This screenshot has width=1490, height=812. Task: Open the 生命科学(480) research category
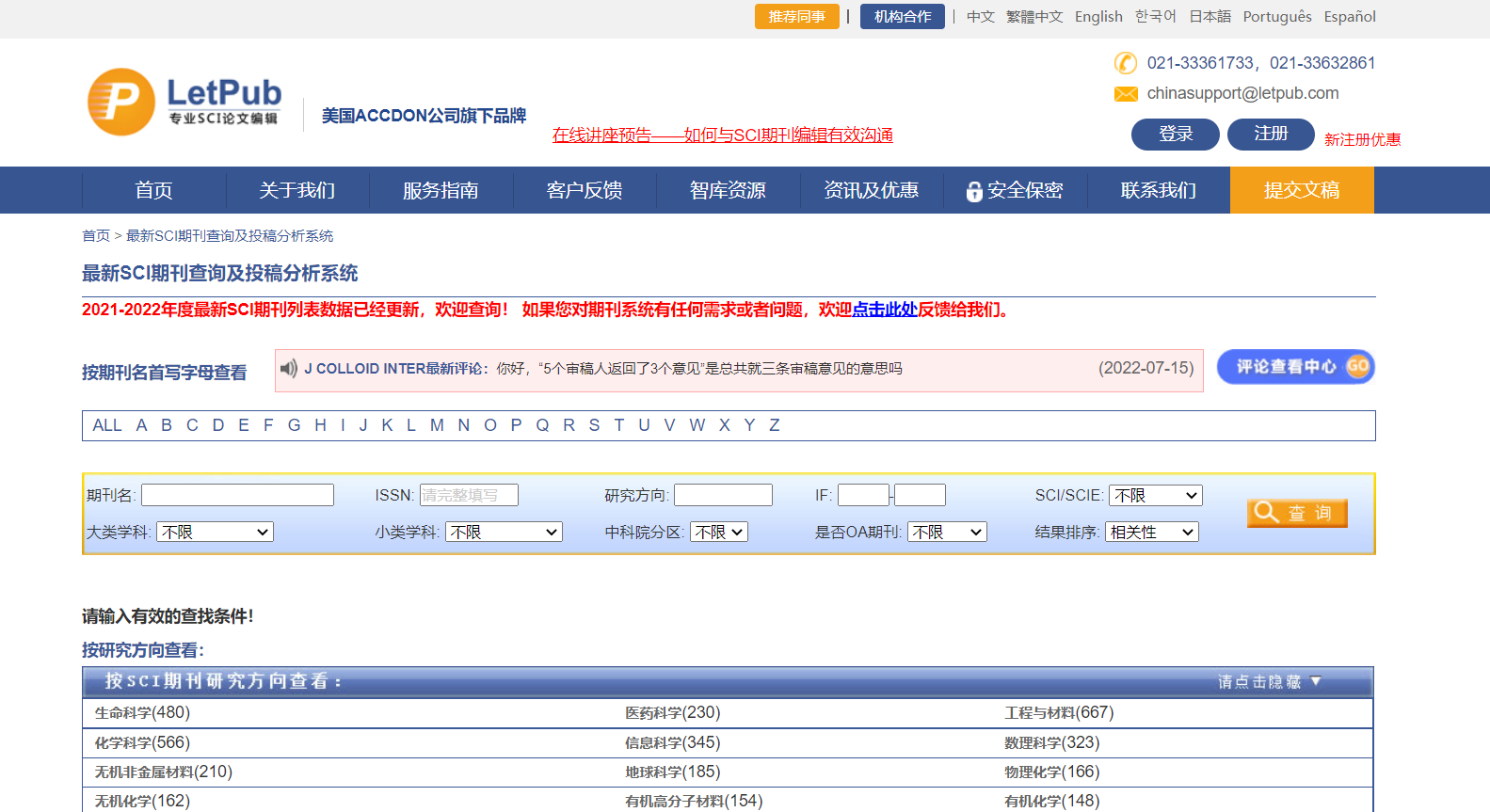click(142, 713)
